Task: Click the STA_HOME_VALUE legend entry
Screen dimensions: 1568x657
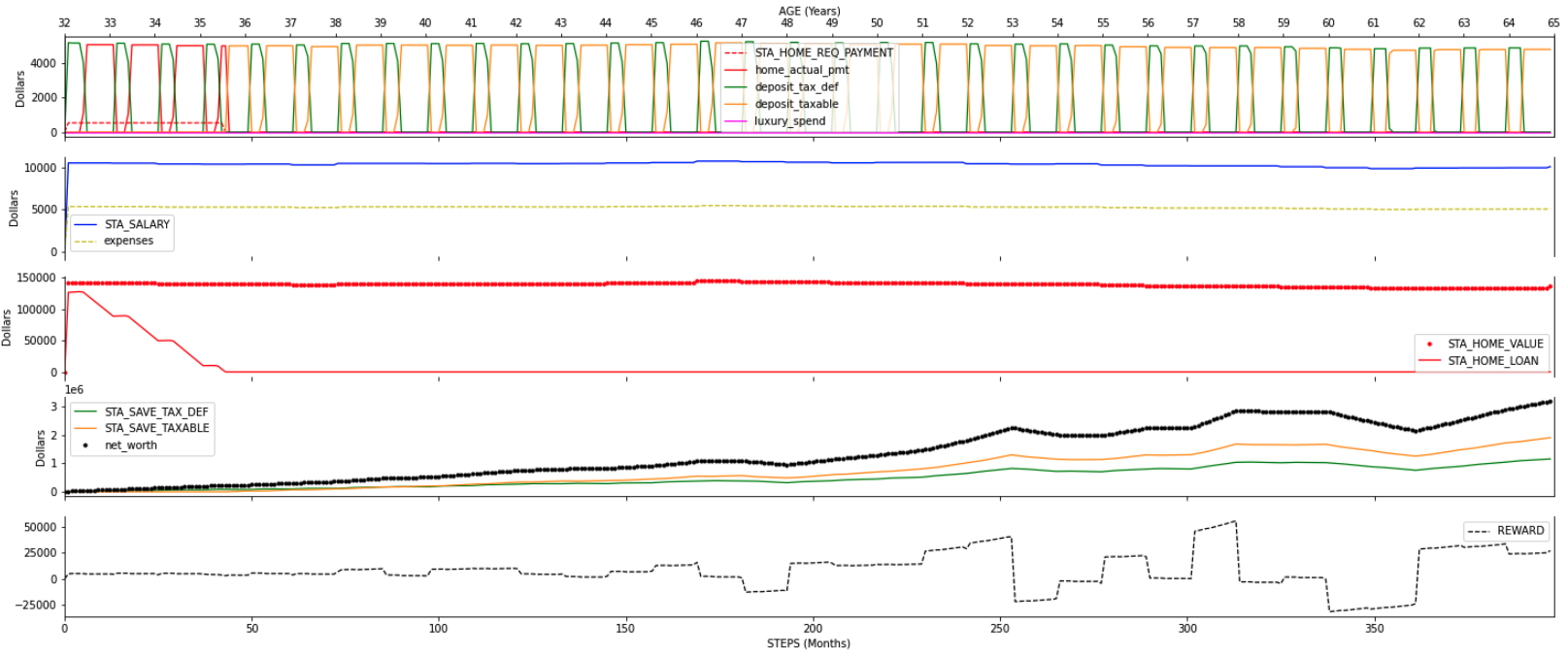Action: click(x=1494, y=344)
